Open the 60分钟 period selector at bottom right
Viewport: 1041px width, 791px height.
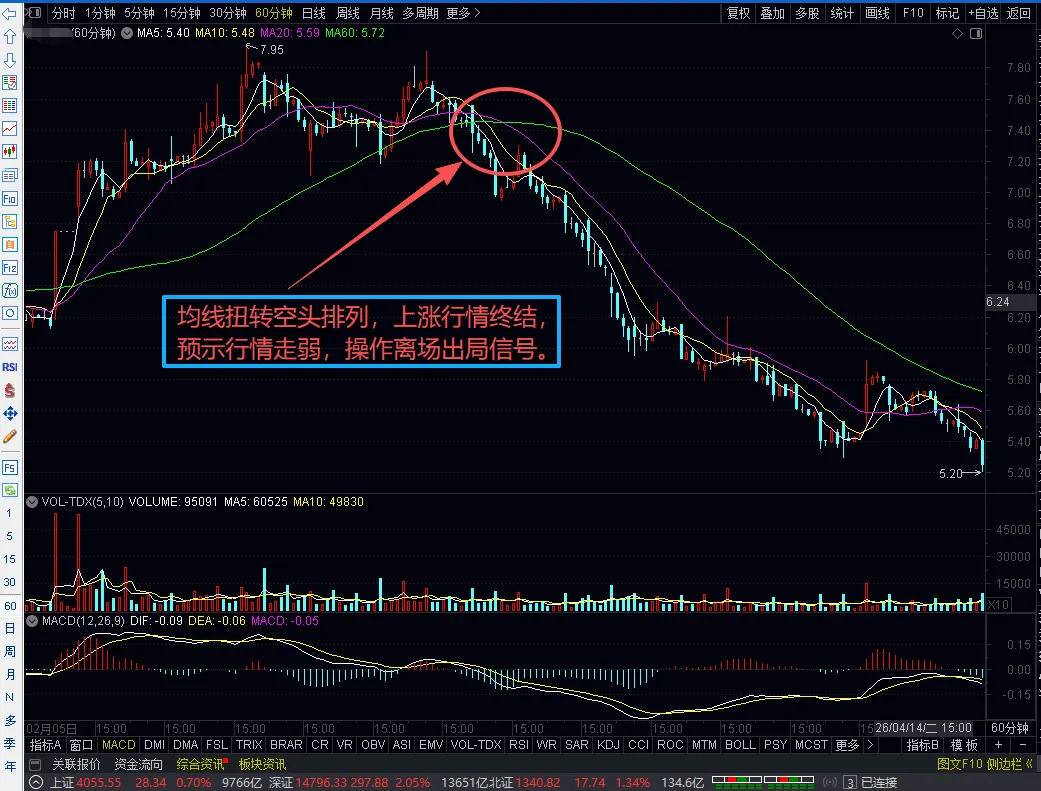[1010, 728]
